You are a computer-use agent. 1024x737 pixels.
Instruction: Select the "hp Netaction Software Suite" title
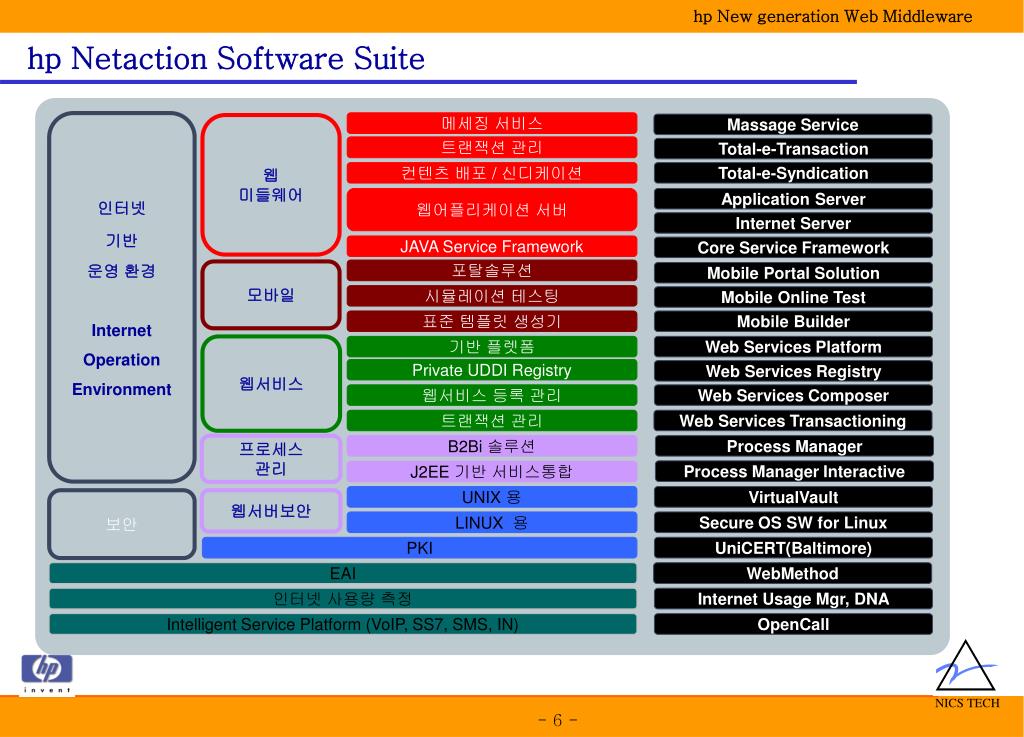tap(226, 59)
